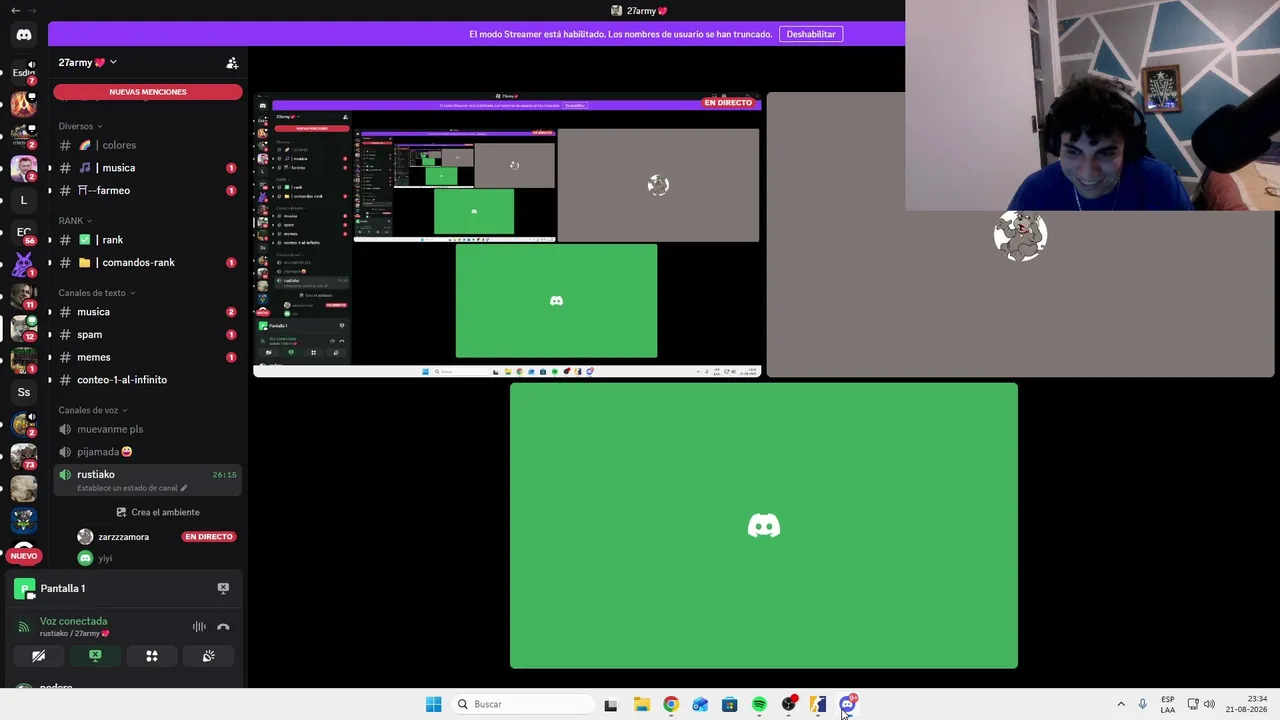Focus the green Discord avatar participant tile

pos(764,526)
